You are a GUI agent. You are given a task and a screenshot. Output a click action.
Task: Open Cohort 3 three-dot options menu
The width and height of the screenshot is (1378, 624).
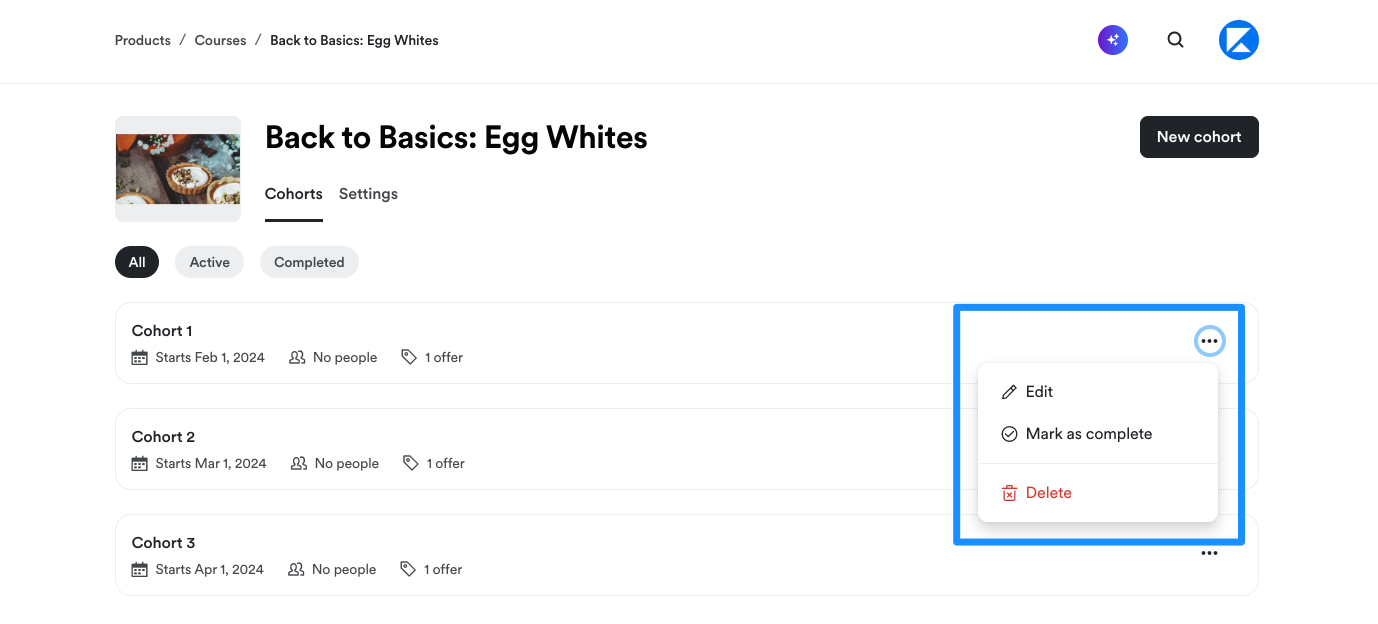(1210, 553)
